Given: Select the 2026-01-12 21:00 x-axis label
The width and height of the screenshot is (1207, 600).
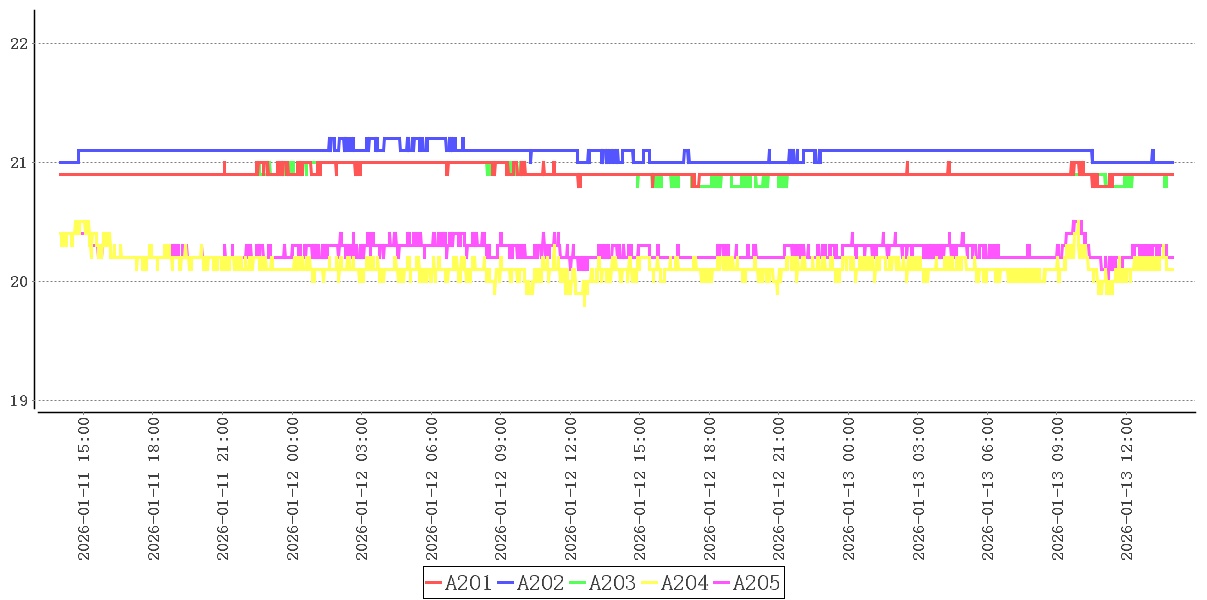Looking at the screenshot, I should click(781, 489).
